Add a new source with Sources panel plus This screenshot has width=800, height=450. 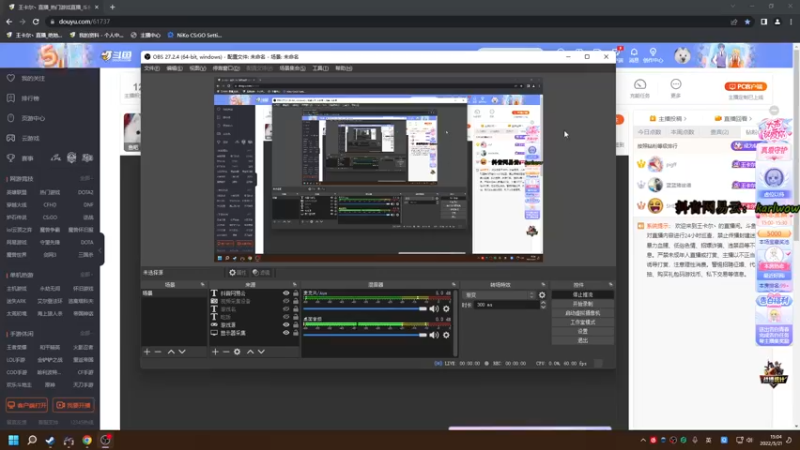pos(215,352)
